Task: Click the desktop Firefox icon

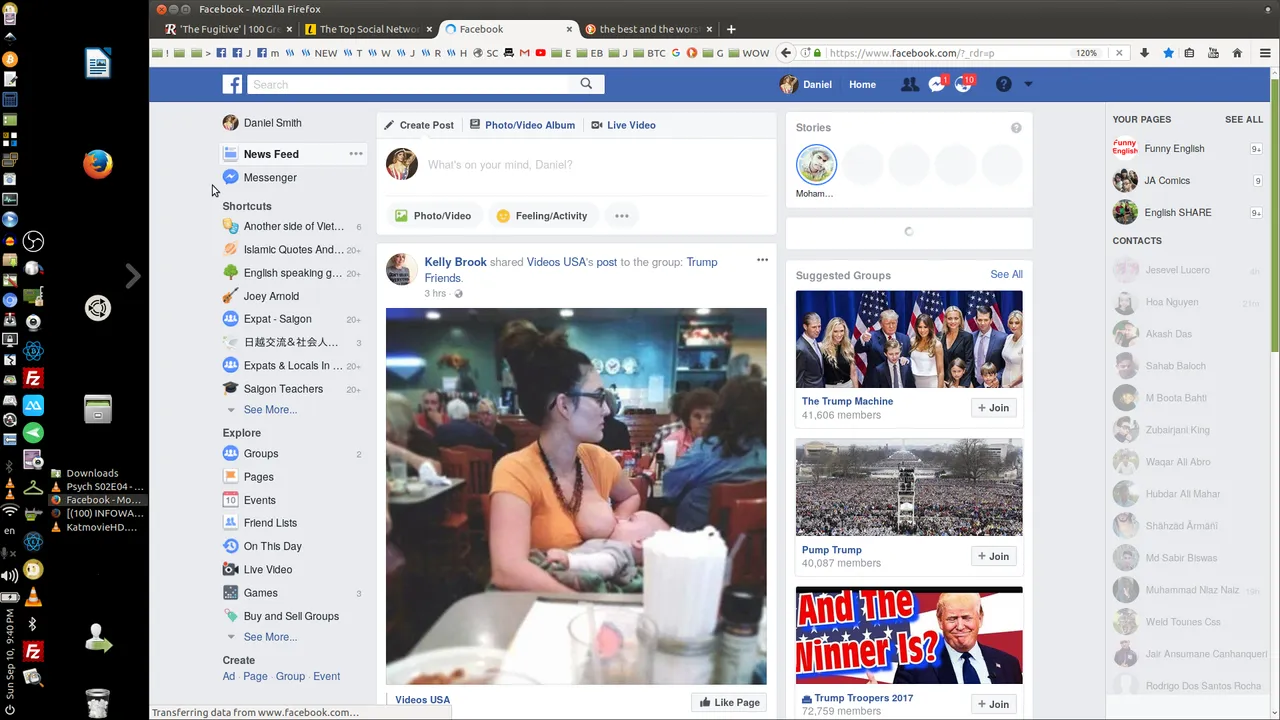Action: 98,164
